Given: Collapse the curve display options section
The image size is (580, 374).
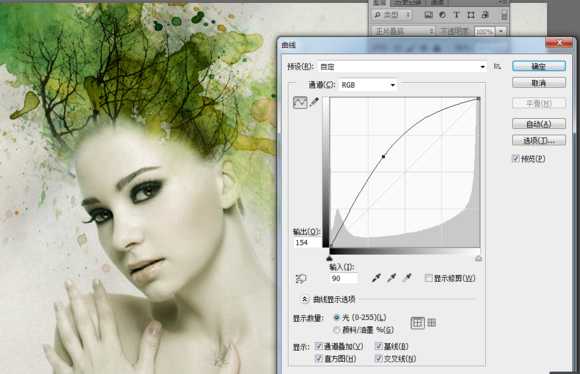Looking at the screenshot, I should point(304,299).
